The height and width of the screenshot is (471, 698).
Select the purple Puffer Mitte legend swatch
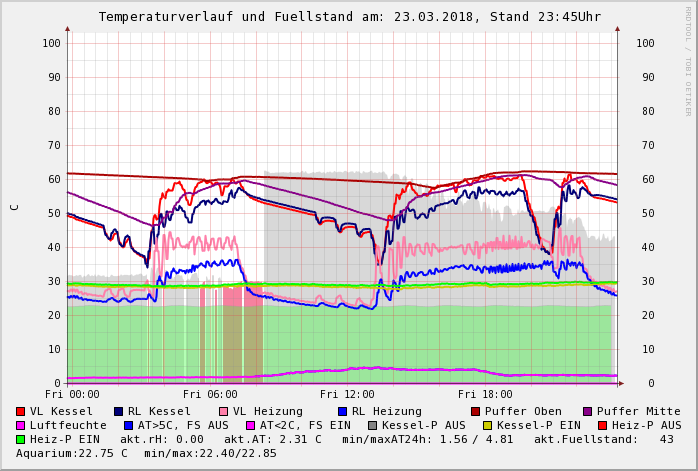tap(587, 411)
